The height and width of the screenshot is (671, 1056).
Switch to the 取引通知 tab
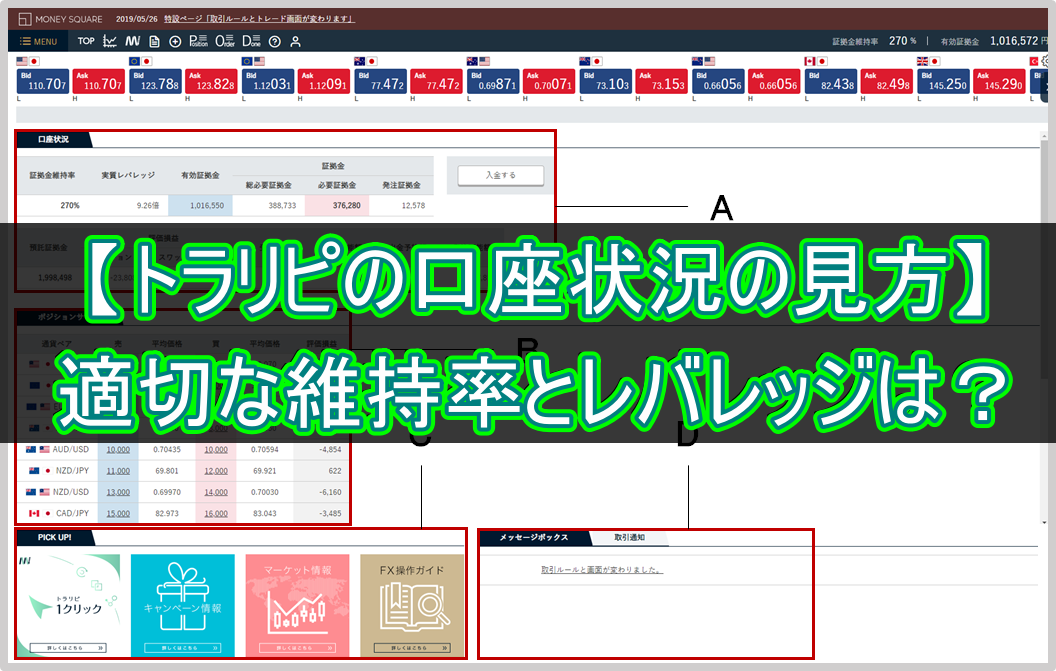coord(630,537)
